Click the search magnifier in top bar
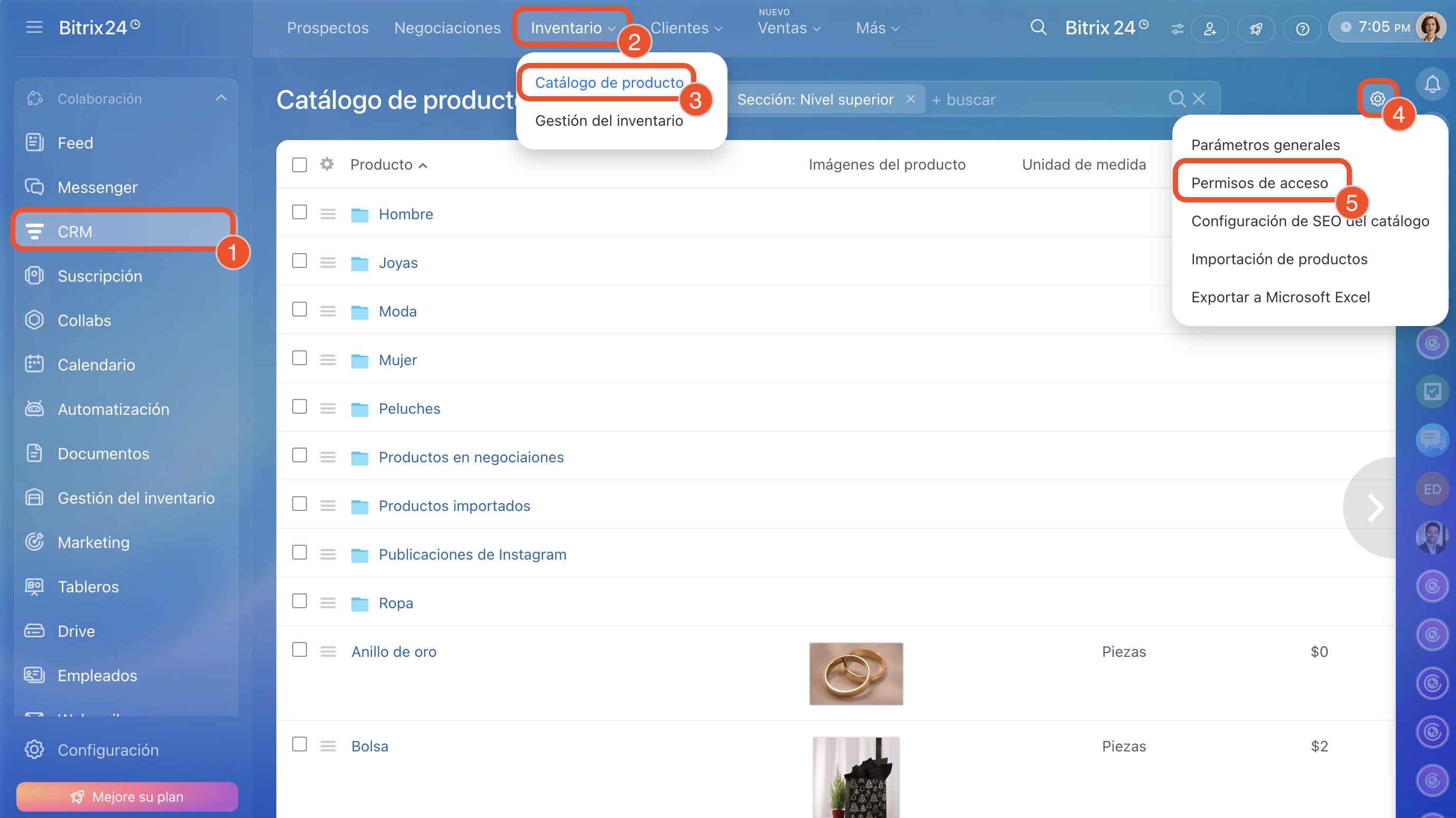Screen dimensions: 1456x818 click(x=1038, y=27)
